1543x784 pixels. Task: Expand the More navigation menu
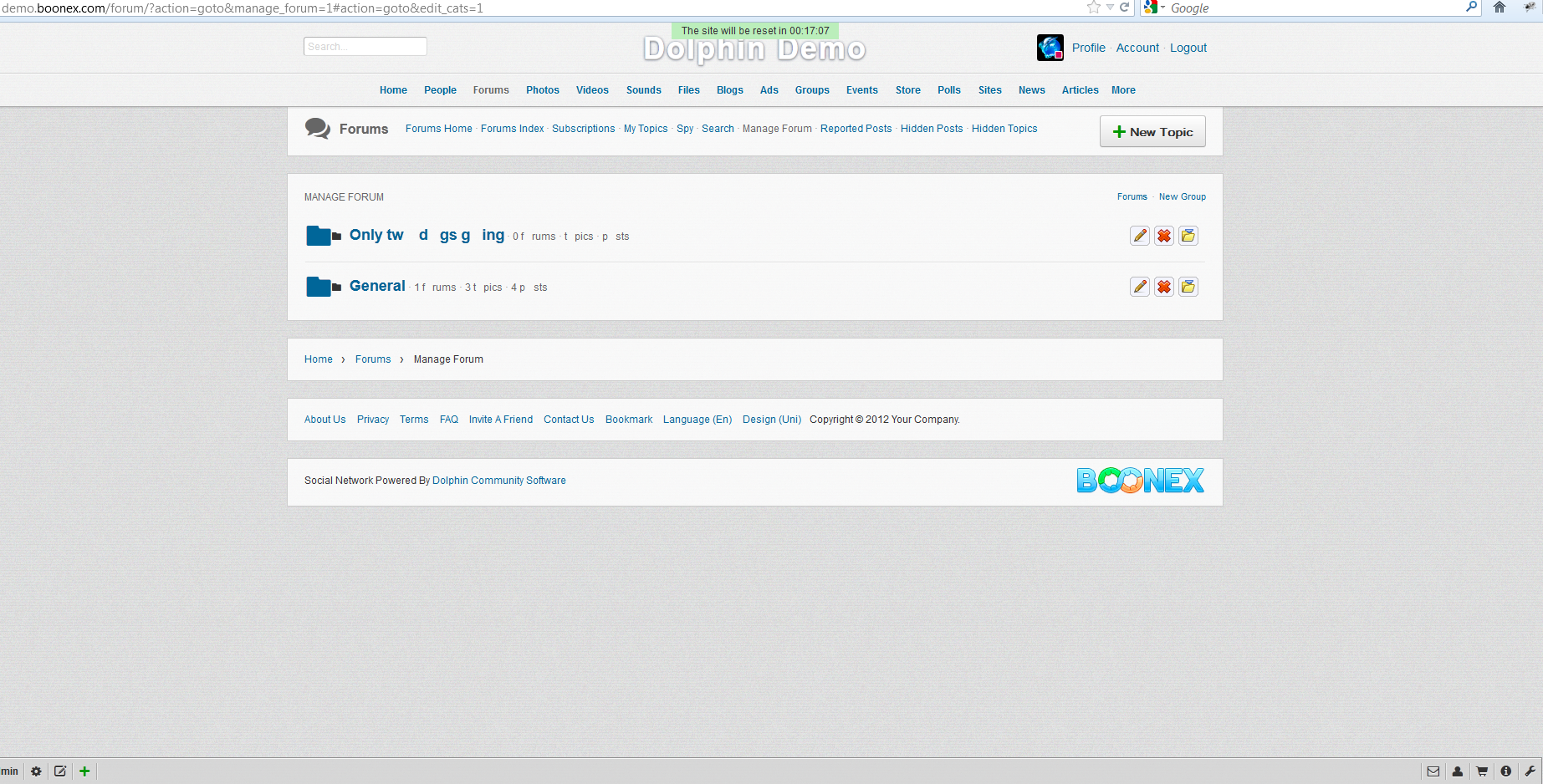(x=1123, y=90)
